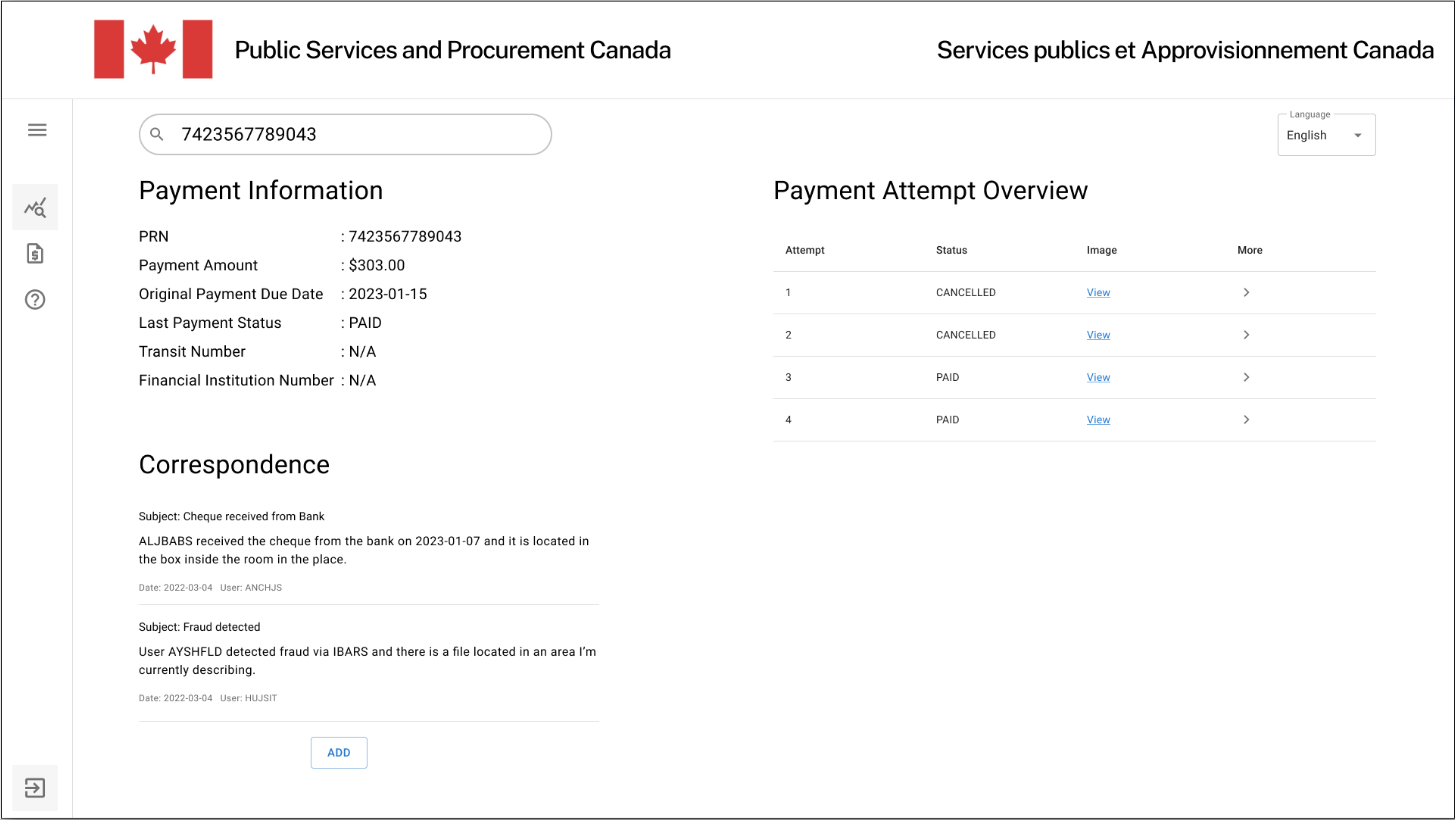Click the Canada flag logo
The width and height of the screenshot is (1455, 820).
coord(153,49)
